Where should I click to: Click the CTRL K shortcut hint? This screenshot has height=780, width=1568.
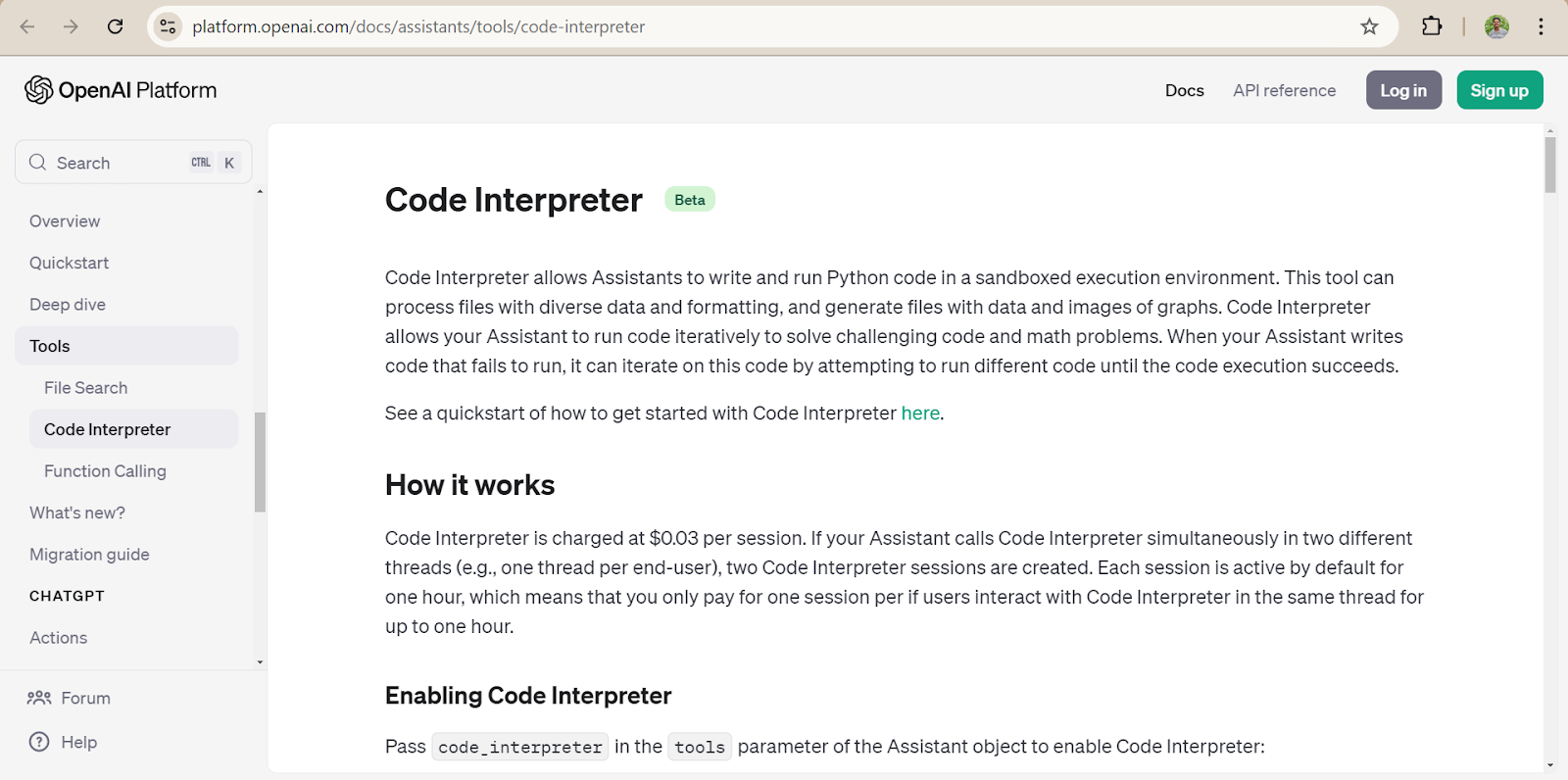click(215, 163)
